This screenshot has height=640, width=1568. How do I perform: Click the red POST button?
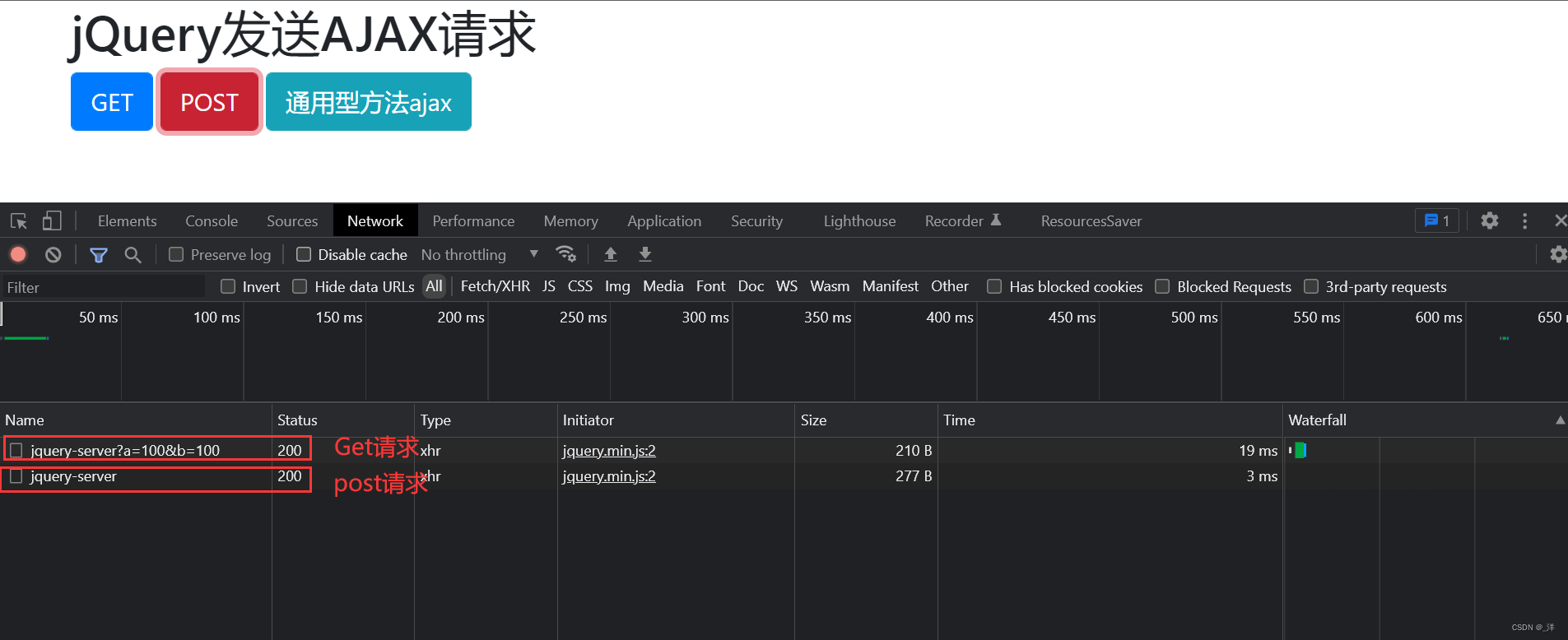click(x=209, y=102)
